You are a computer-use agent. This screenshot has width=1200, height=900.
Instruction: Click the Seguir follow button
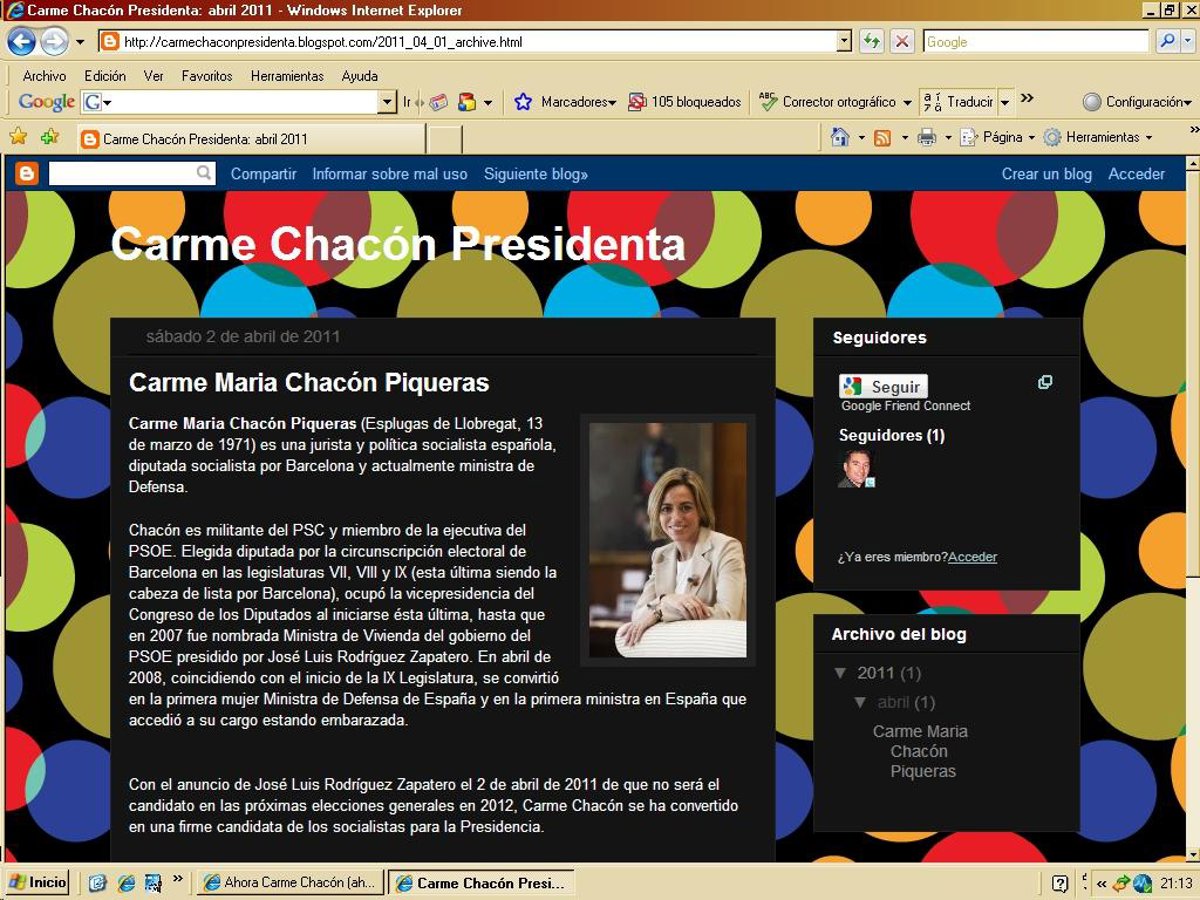tap(883, 387)
